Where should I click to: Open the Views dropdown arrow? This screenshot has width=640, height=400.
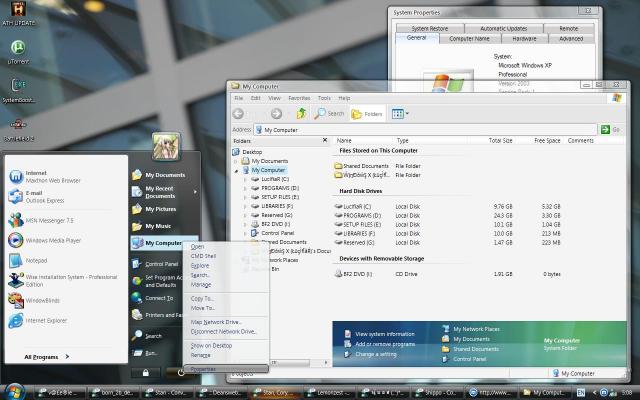pyautogui.click(x=407, y=114)
